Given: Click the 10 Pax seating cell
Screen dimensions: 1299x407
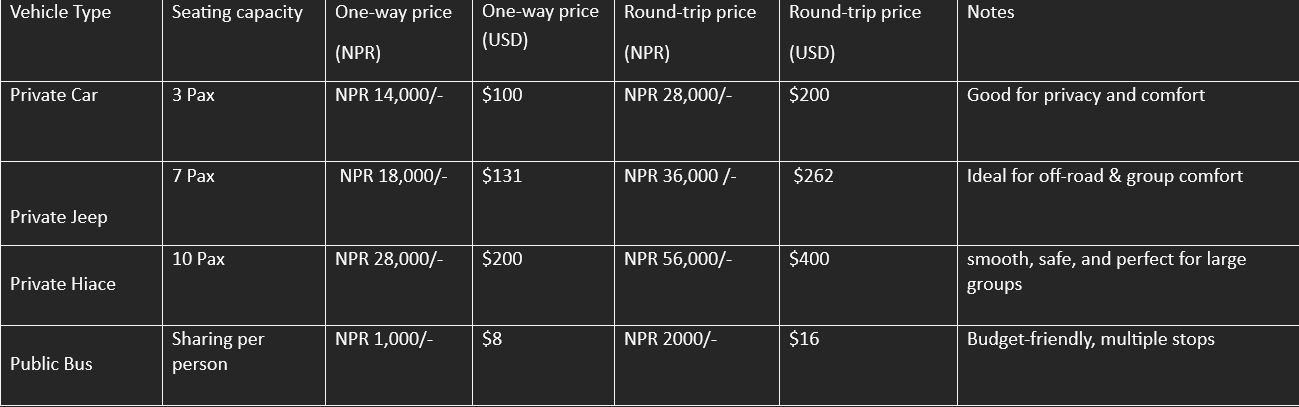Looking at the screenshot, I should click(198, 259).
